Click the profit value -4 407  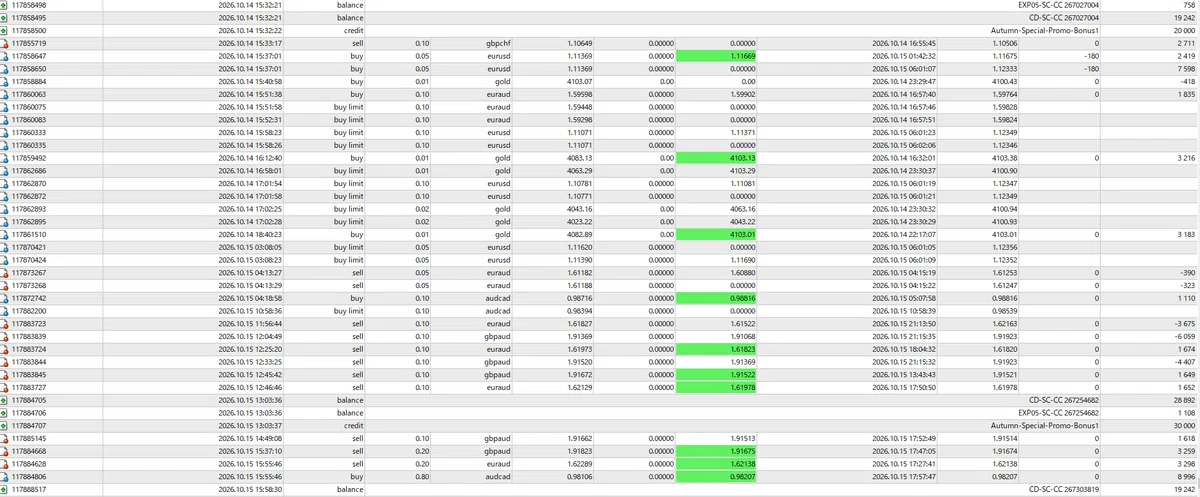[1183, 362]
